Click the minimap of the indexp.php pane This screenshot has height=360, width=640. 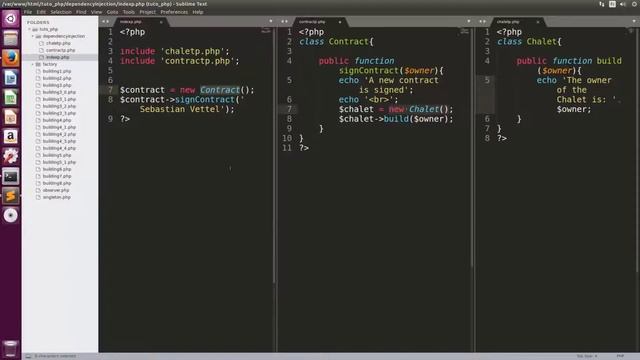(266, 31)
